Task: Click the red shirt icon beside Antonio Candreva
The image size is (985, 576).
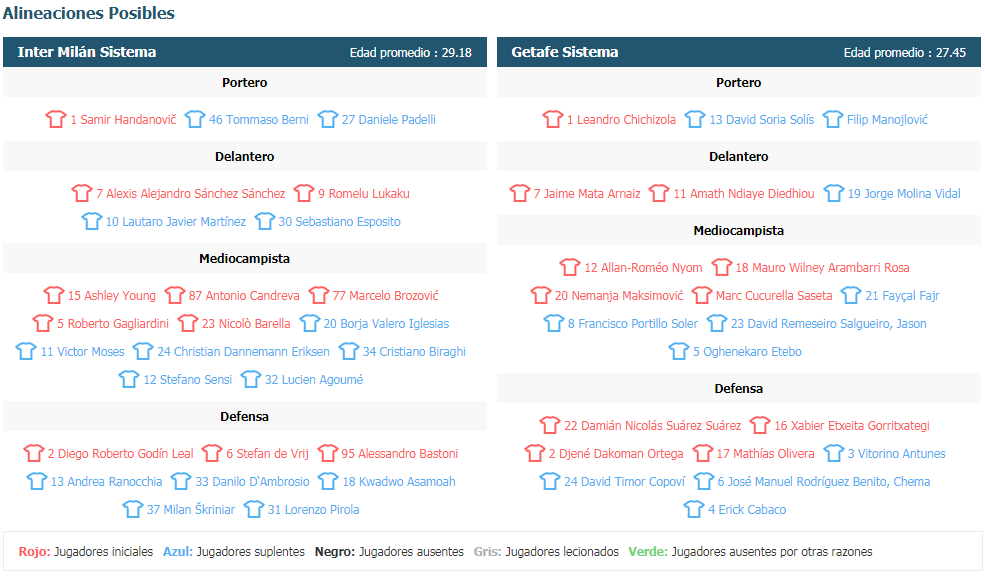Action: point(175,295)
